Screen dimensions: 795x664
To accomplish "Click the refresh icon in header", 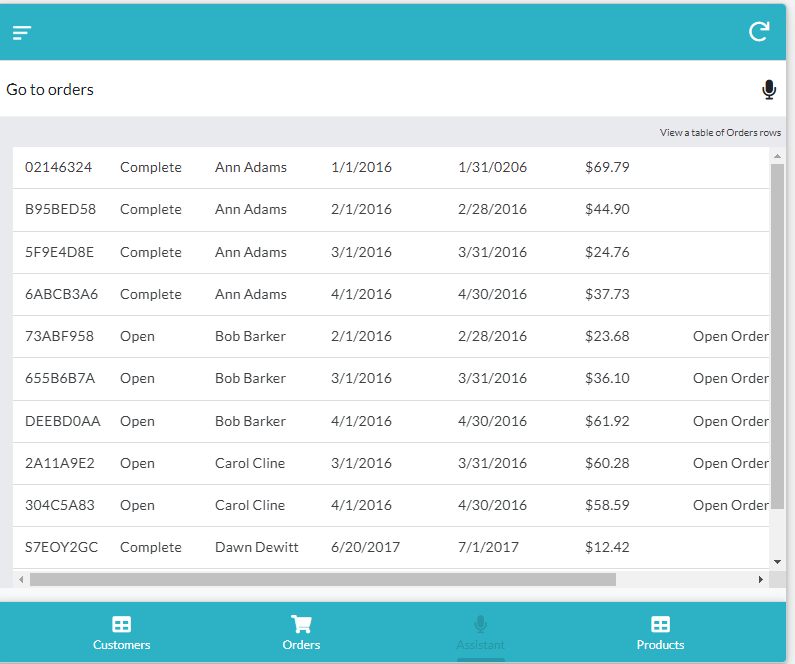I will tap(759, 31).
